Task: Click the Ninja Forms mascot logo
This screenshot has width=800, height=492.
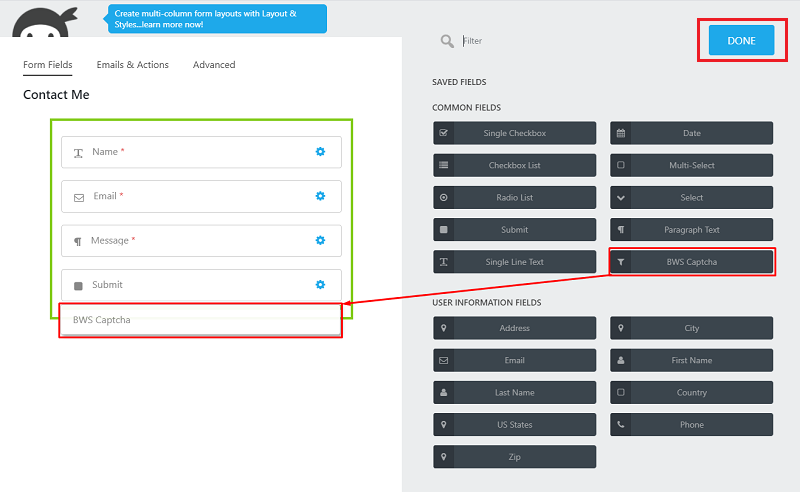Action: [45, 22]
